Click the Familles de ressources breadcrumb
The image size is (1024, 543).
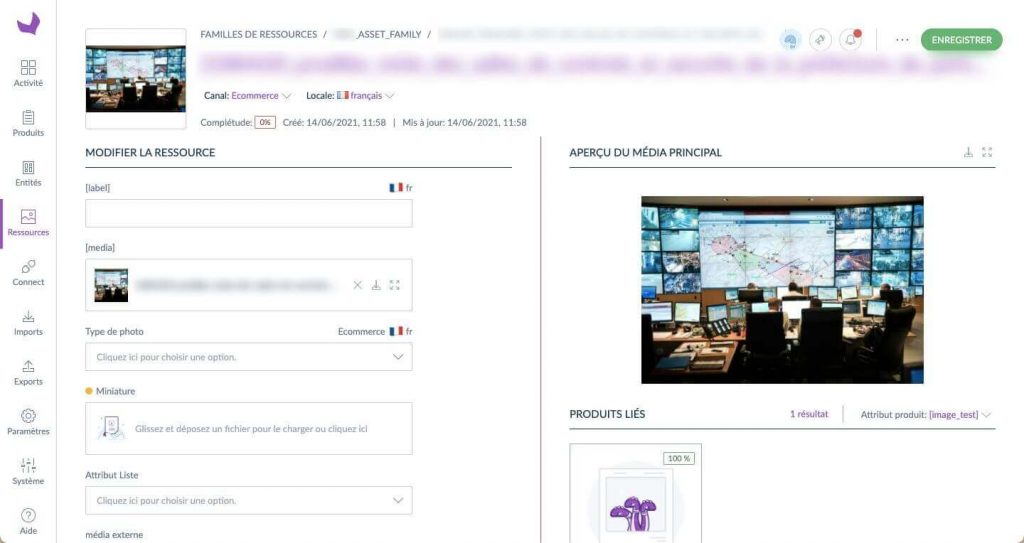click(259, 34)
